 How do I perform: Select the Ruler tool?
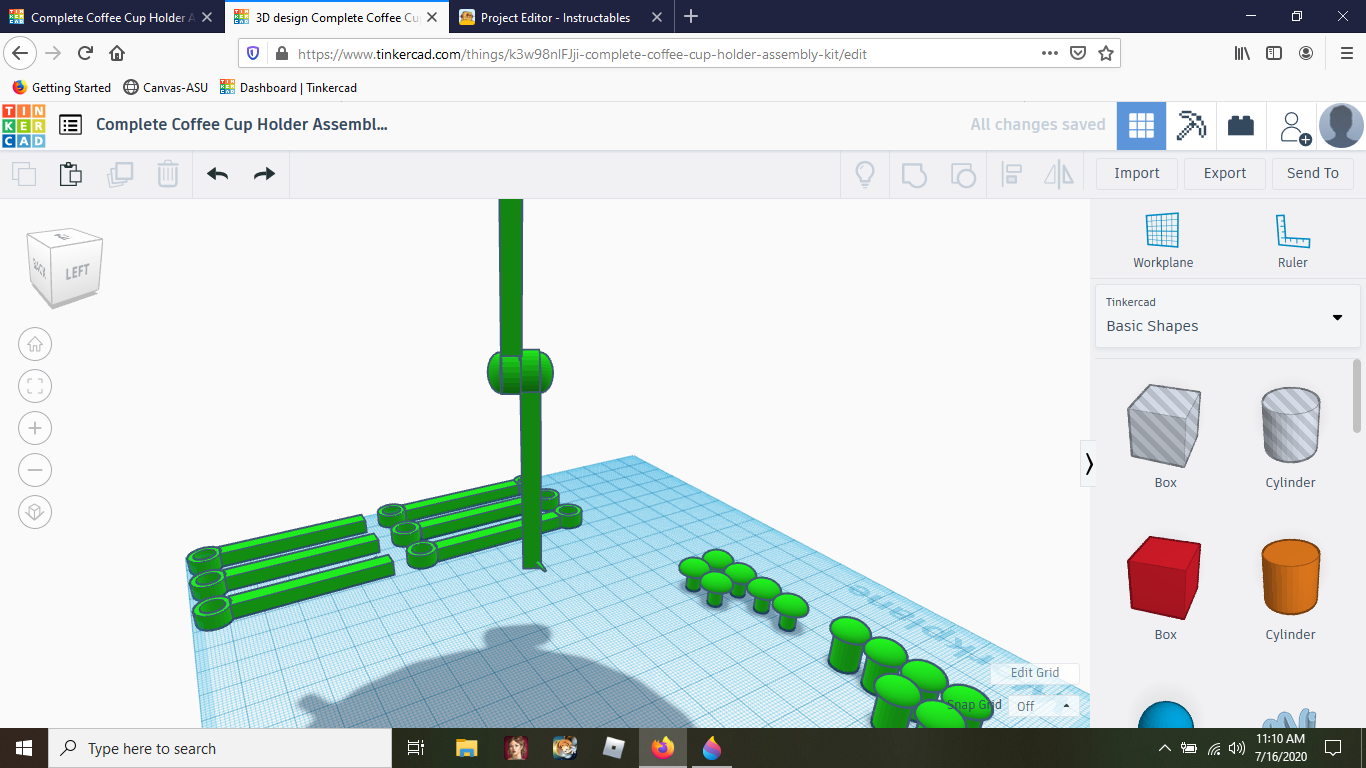pos(1292,241)
